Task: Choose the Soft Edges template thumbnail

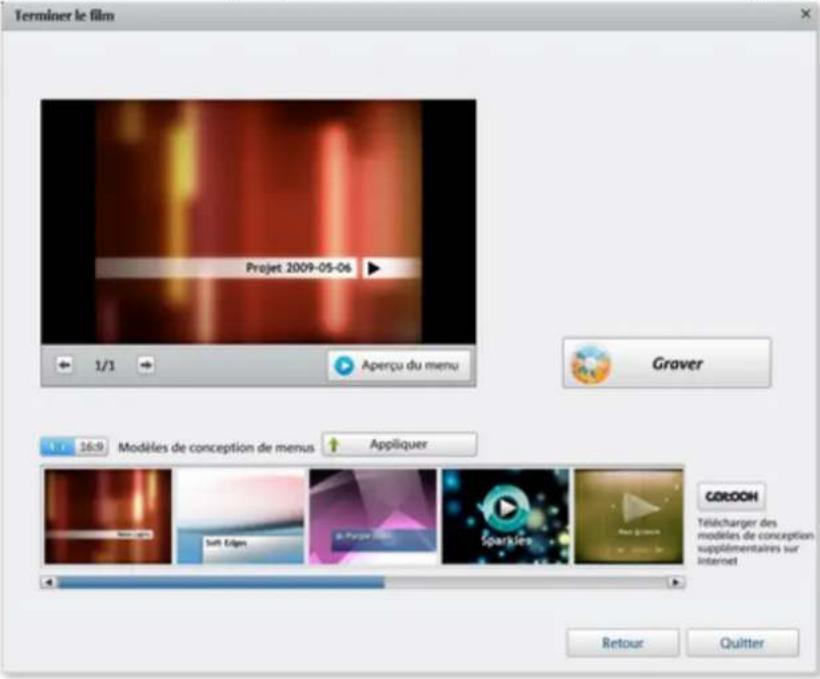Action: click(241, 516)
